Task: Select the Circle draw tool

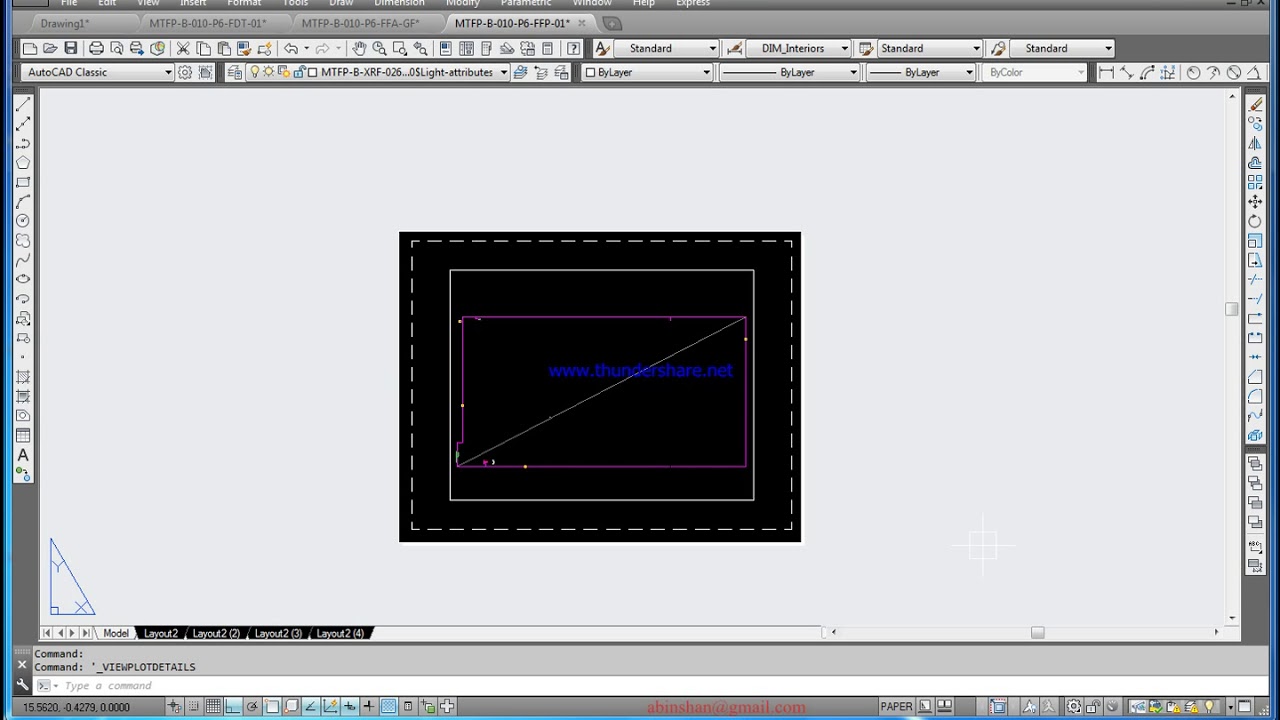Action: pos(23,221)
